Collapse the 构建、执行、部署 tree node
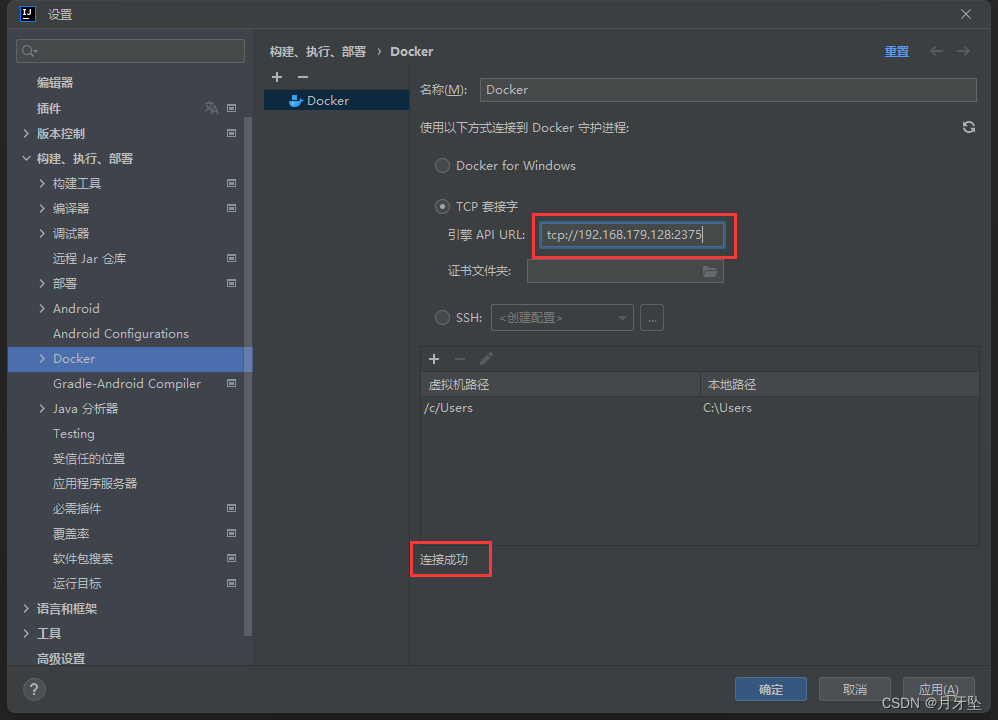Image resolution: width=998 pixels, height=720 pixels. [26, 158]
